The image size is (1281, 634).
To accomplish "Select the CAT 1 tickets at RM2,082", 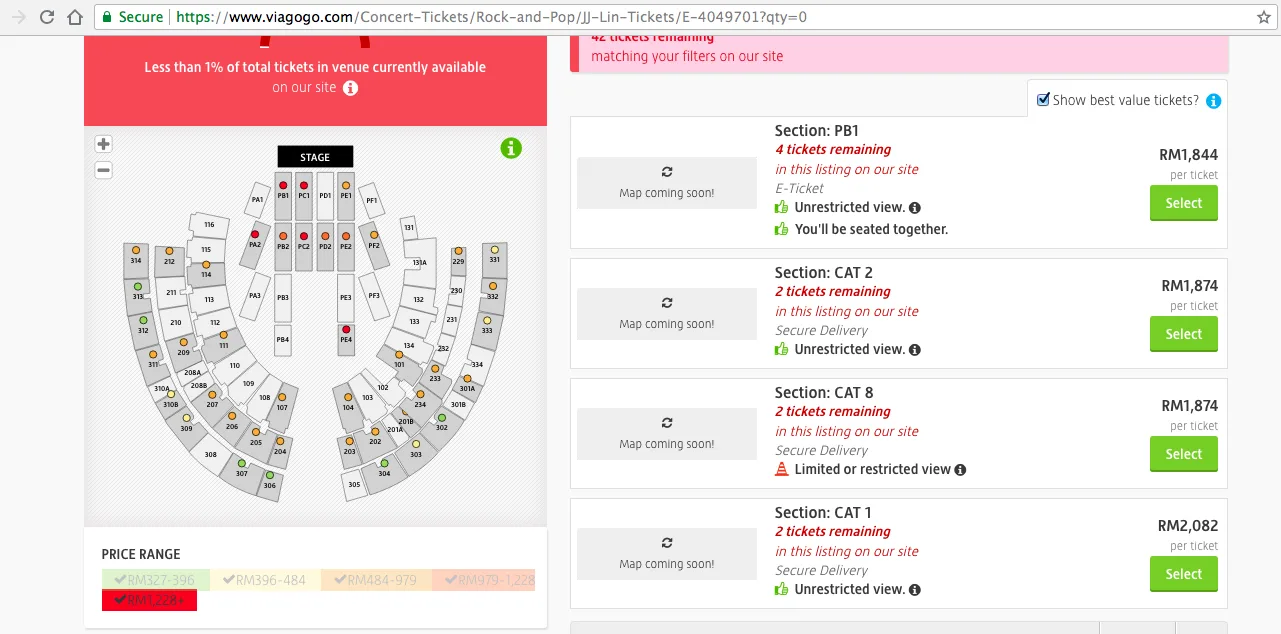I will pyautogui.click(x=1183, y=574).
